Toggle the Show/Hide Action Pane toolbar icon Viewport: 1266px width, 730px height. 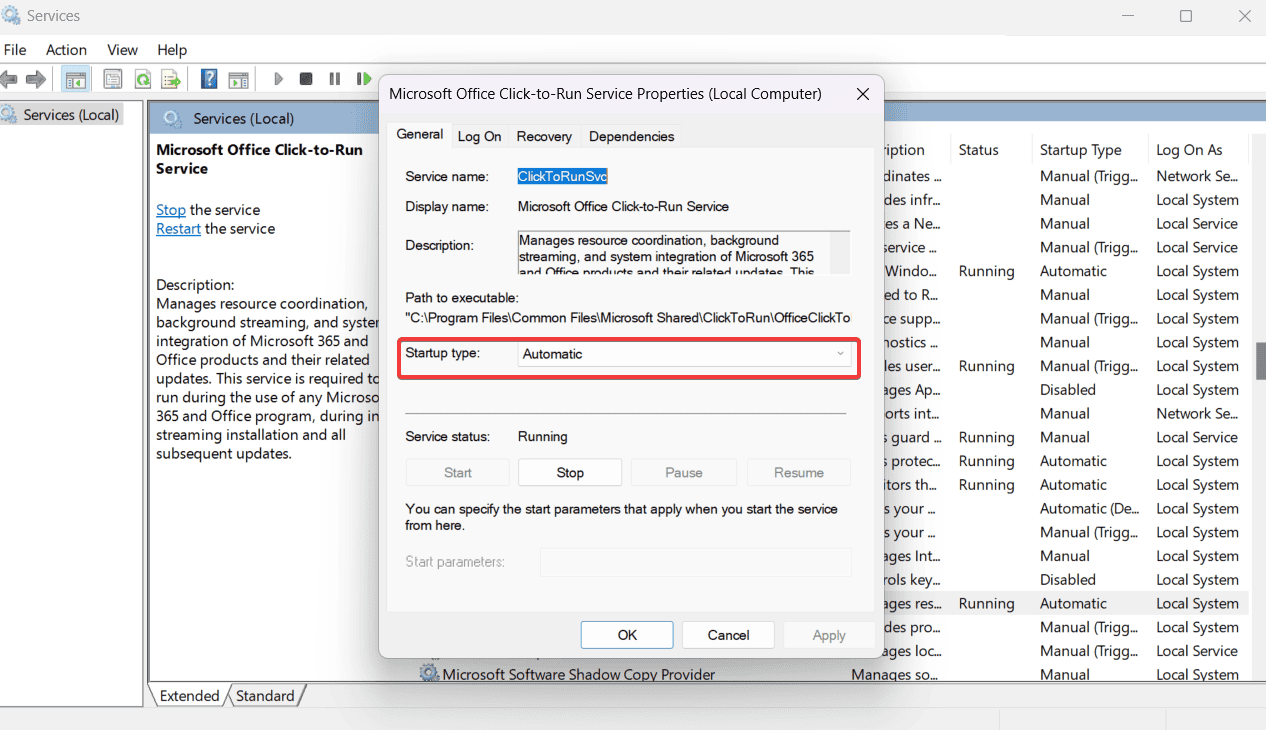pos(238,79)
